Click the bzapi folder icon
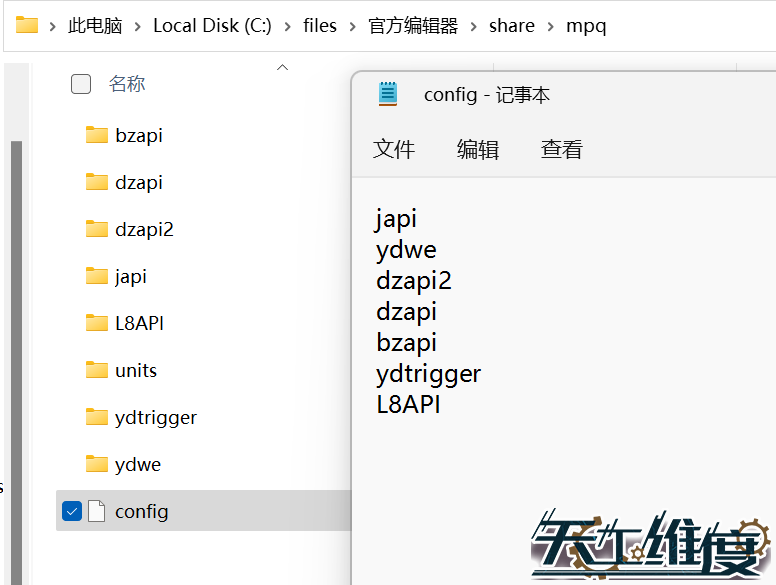776x585 pixels. 97,135
